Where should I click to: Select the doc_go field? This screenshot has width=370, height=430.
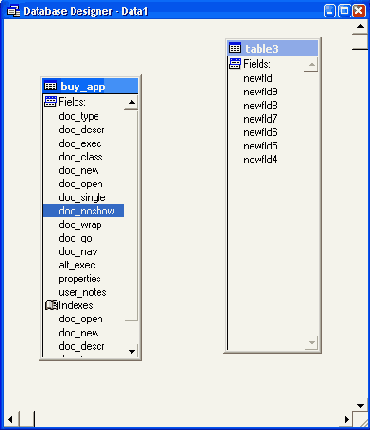tap(75, 238)
